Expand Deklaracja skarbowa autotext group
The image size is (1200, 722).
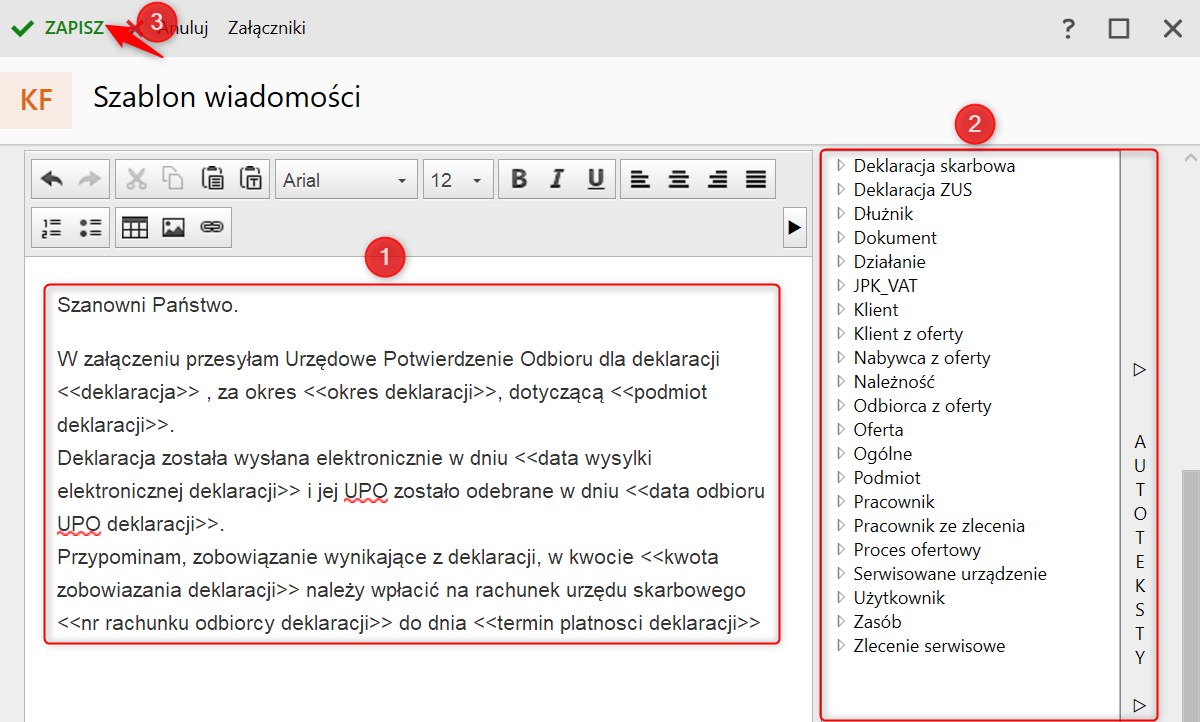click(841, 165)
